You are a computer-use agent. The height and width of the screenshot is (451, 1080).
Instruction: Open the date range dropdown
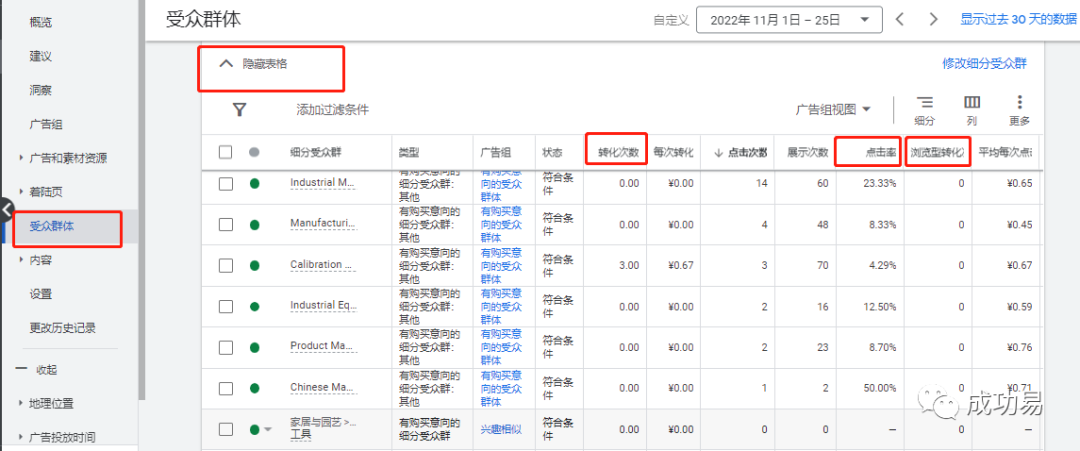(788, 19)
